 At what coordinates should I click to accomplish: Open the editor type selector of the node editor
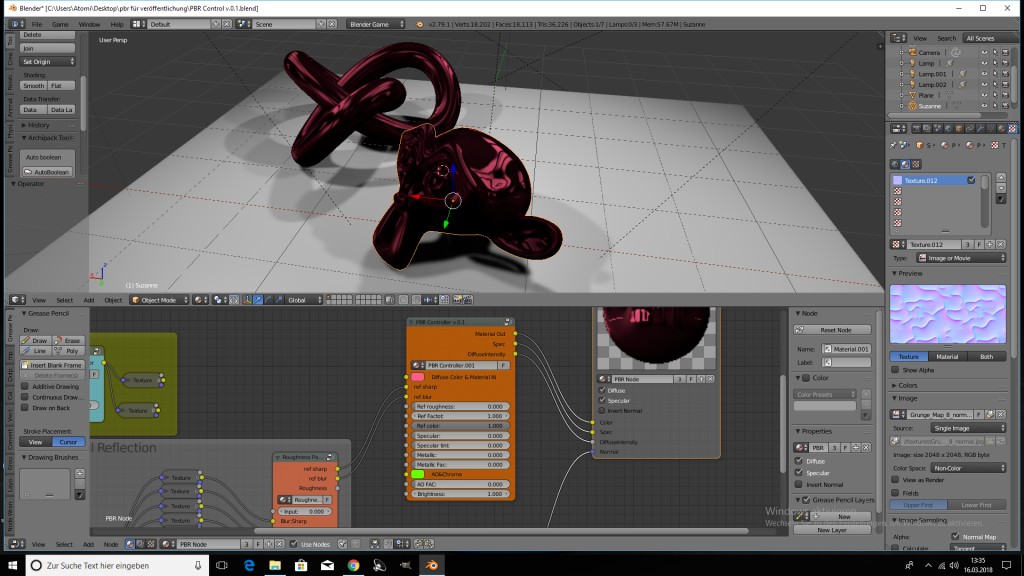[14, 545]
